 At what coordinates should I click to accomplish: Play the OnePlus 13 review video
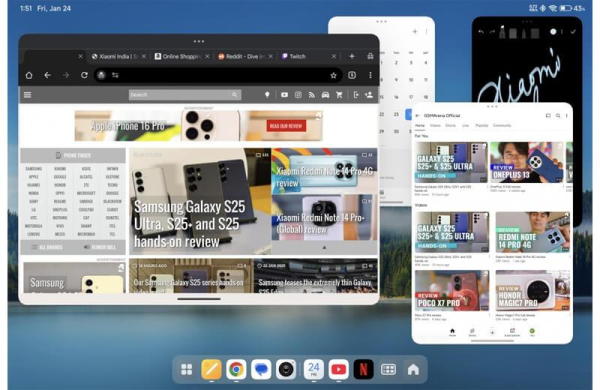coord(527,162)
